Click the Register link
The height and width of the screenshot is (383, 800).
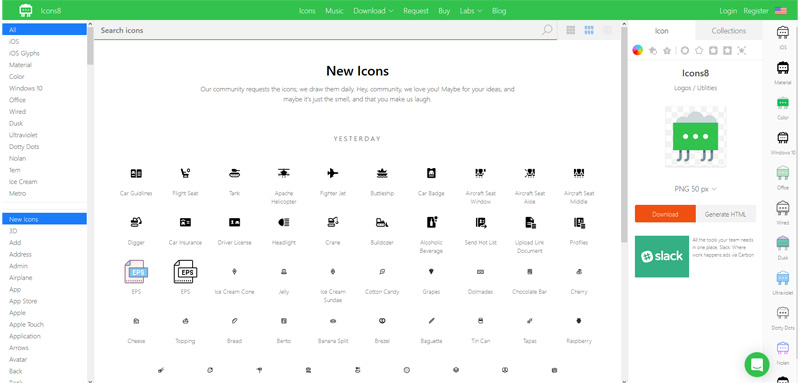pos(756,11)
